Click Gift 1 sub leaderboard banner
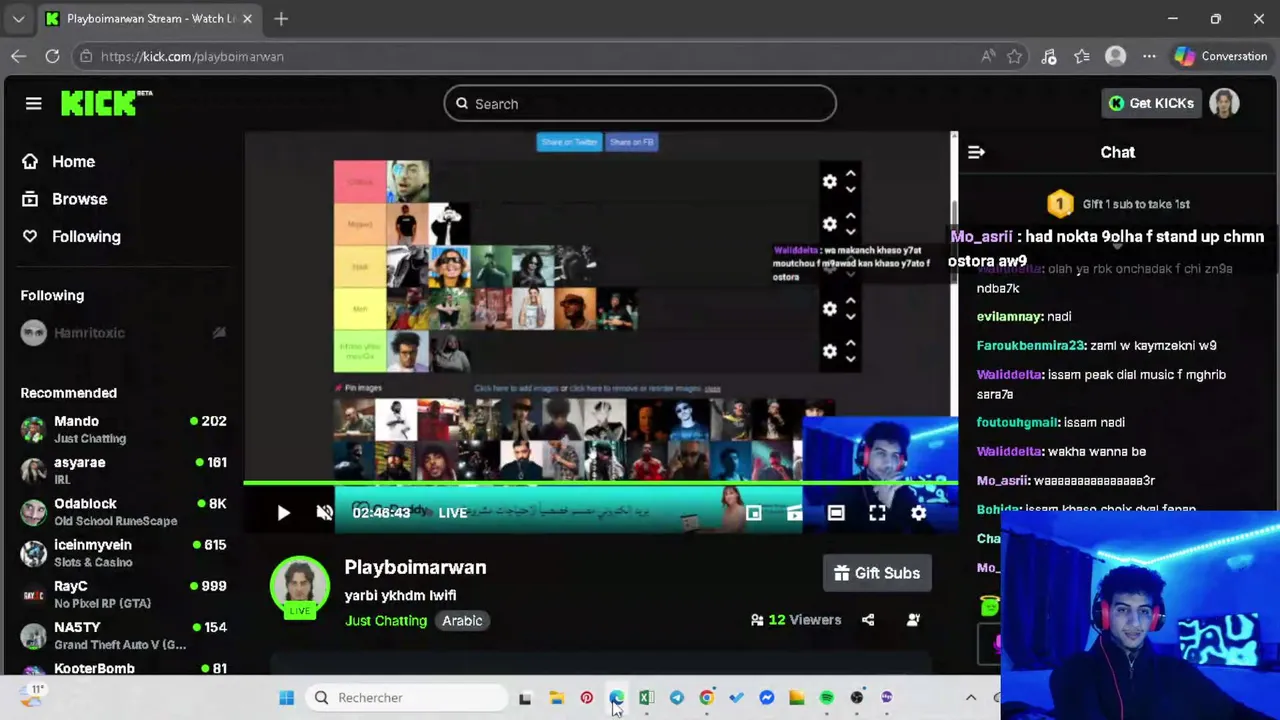 tap(1118, 204)
